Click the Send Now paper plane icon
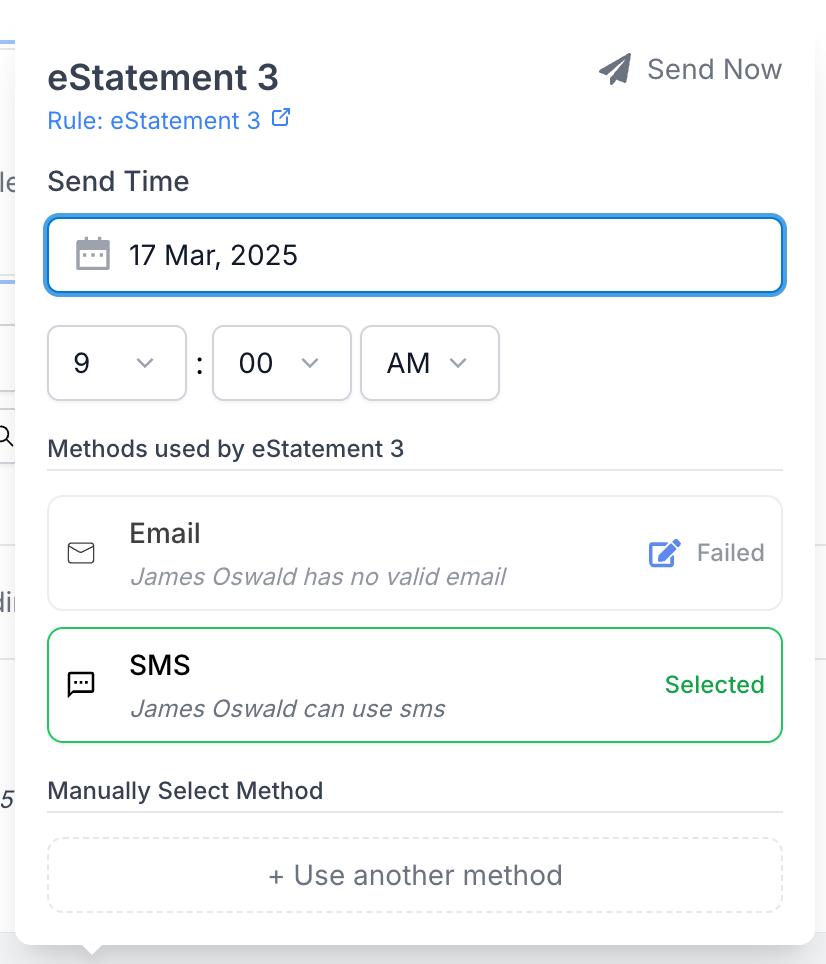The width and height of the screenshot is (826, 964). 614,68
